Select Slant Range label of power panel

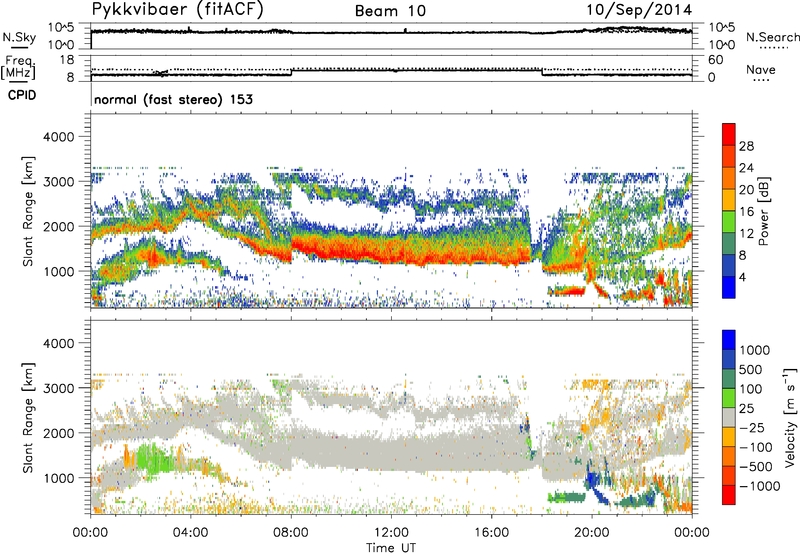pos(28,211)
